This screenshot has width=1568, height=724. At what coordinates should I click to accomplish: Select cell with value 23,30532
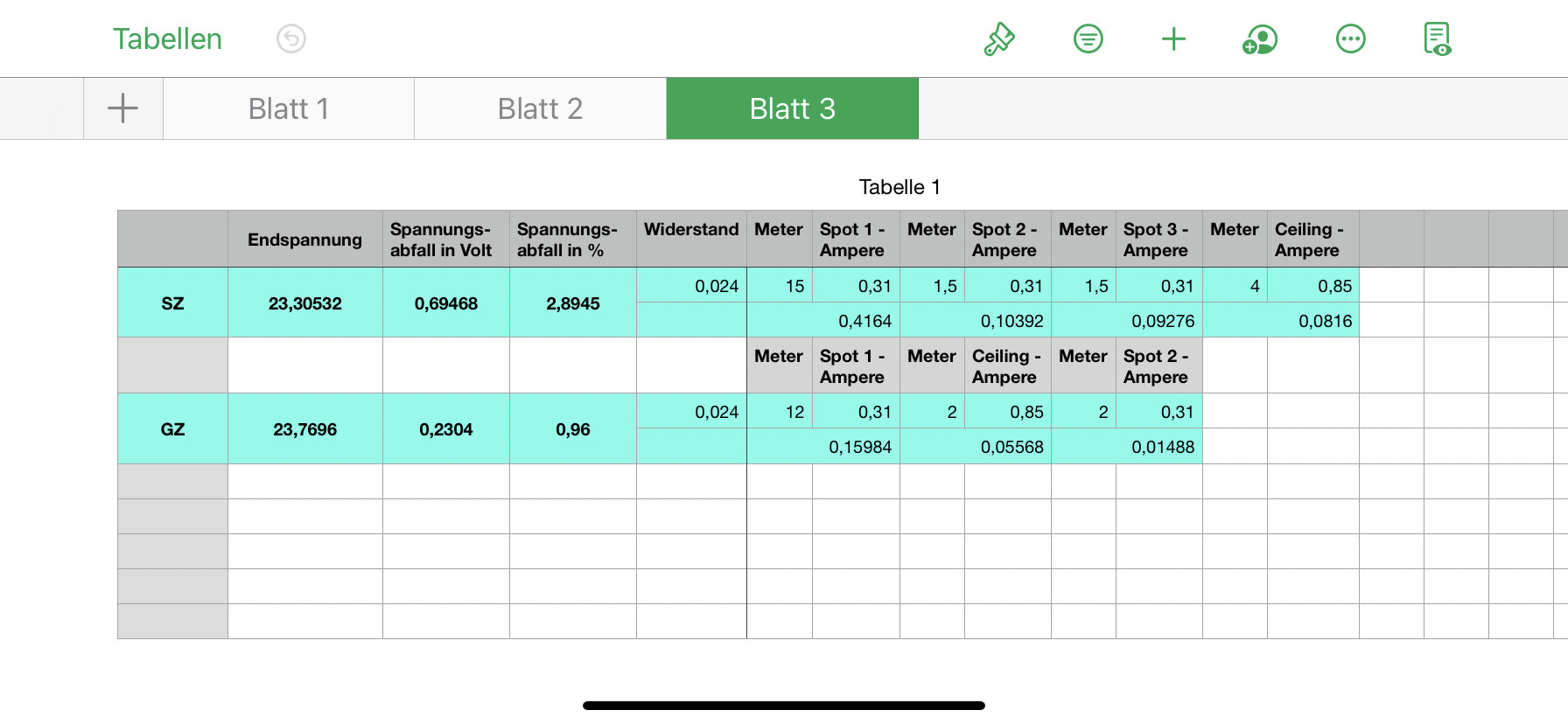tap(304, 303)
